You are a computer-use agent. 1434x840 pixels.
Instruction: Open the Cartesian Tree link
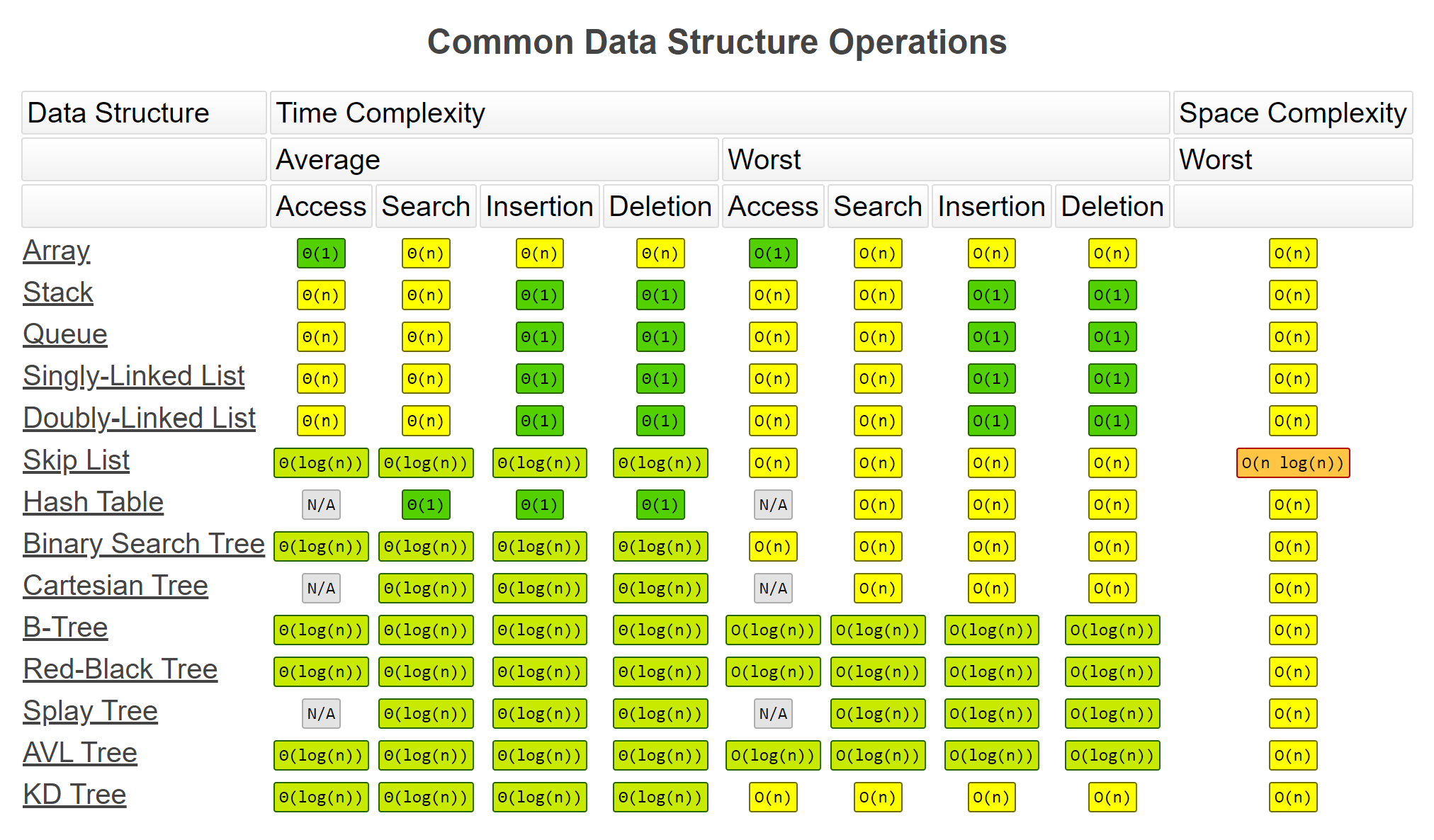tap(115, 586)
